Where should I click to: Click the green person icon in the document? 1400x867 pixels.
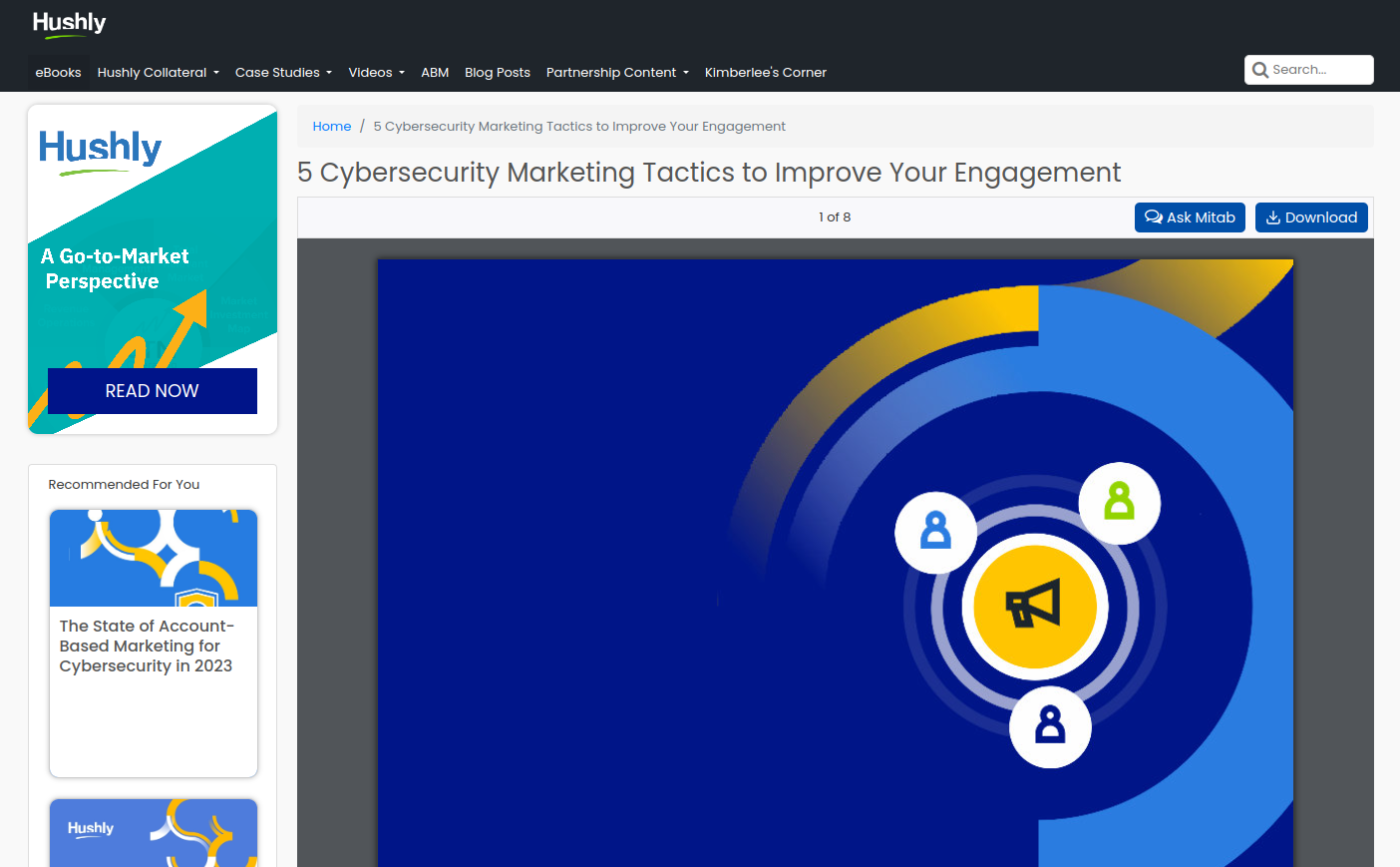[x=1119, y=502]
